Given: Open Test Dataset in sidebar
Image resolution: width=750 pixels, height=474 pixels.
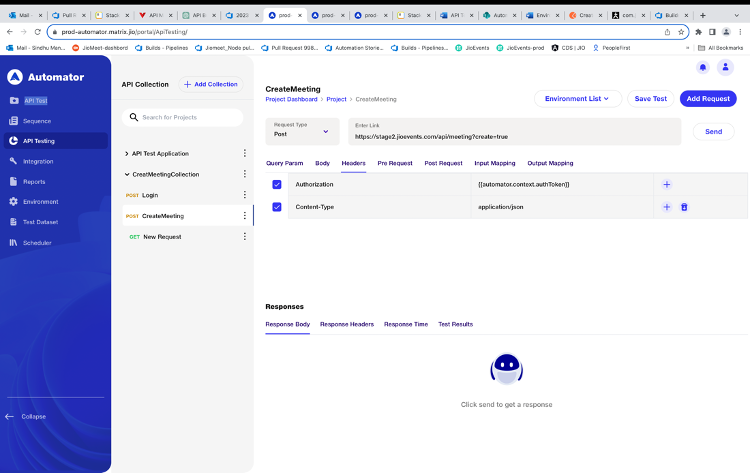Looking at the screenshot, I should (x=33, y=222).
